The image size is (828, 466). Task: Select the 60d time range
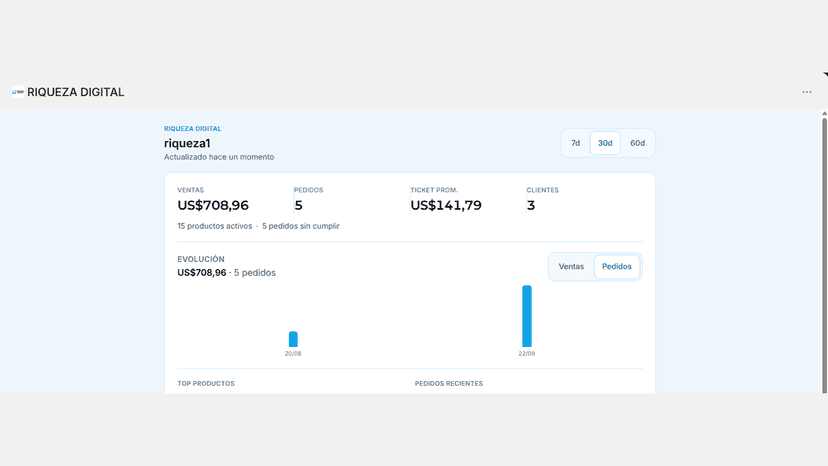point(637,143)
